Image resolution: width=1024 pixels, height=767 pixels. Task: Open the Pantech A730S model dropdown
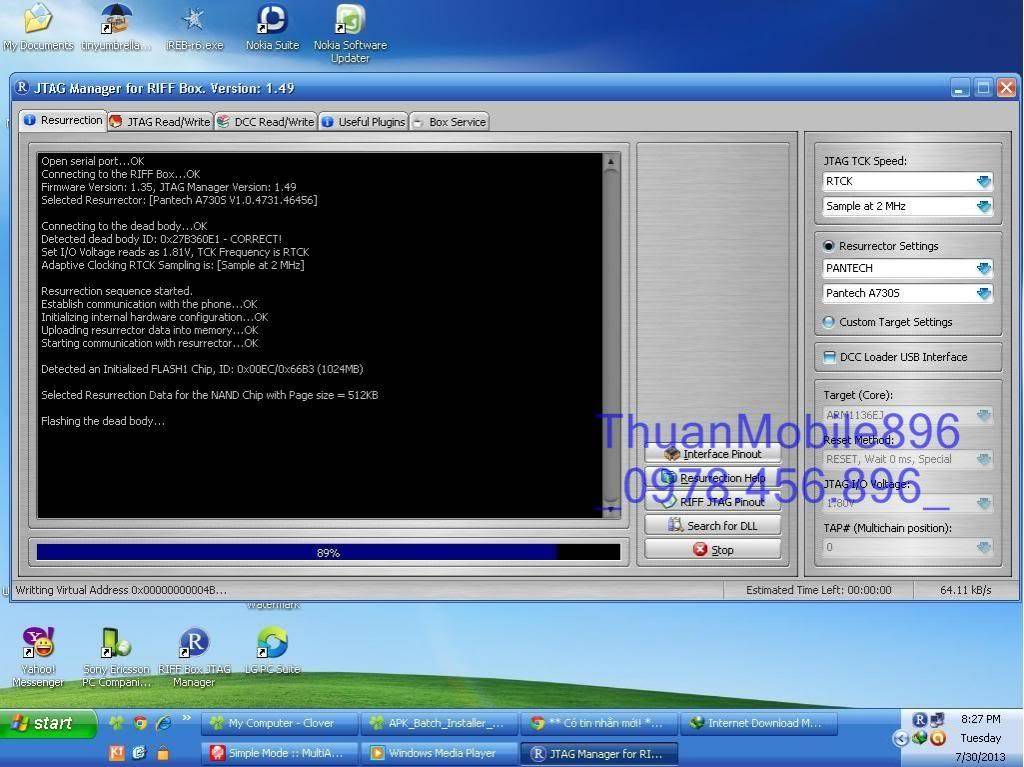[x=984, y=293]
